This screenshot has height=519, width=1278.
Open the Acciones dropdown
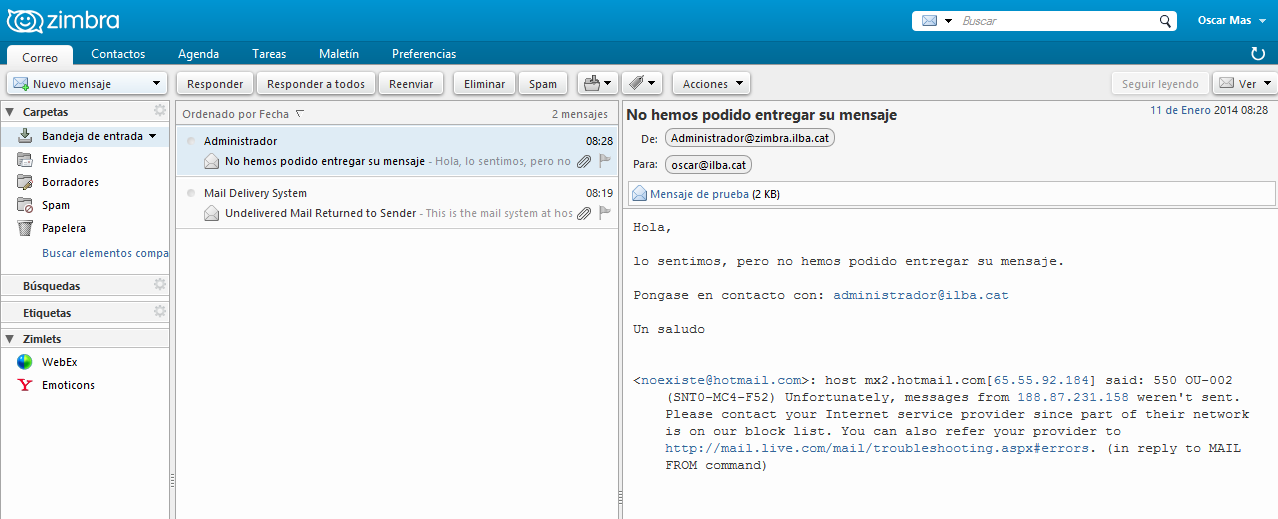click(711, 84)
